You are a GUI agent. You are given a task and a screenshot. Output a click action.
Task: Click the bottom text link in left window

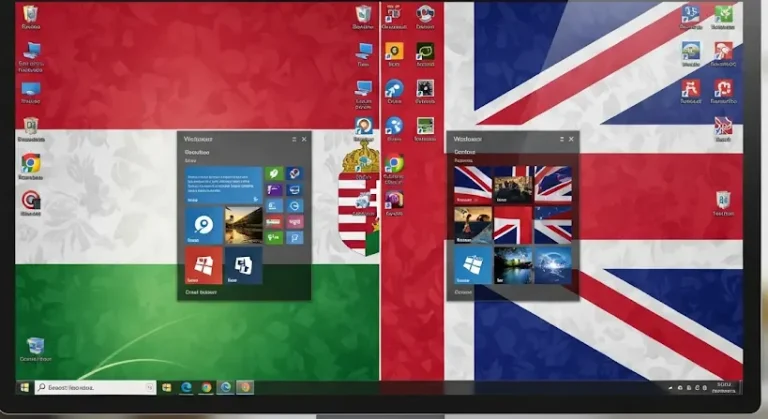(x=201, y=292)
